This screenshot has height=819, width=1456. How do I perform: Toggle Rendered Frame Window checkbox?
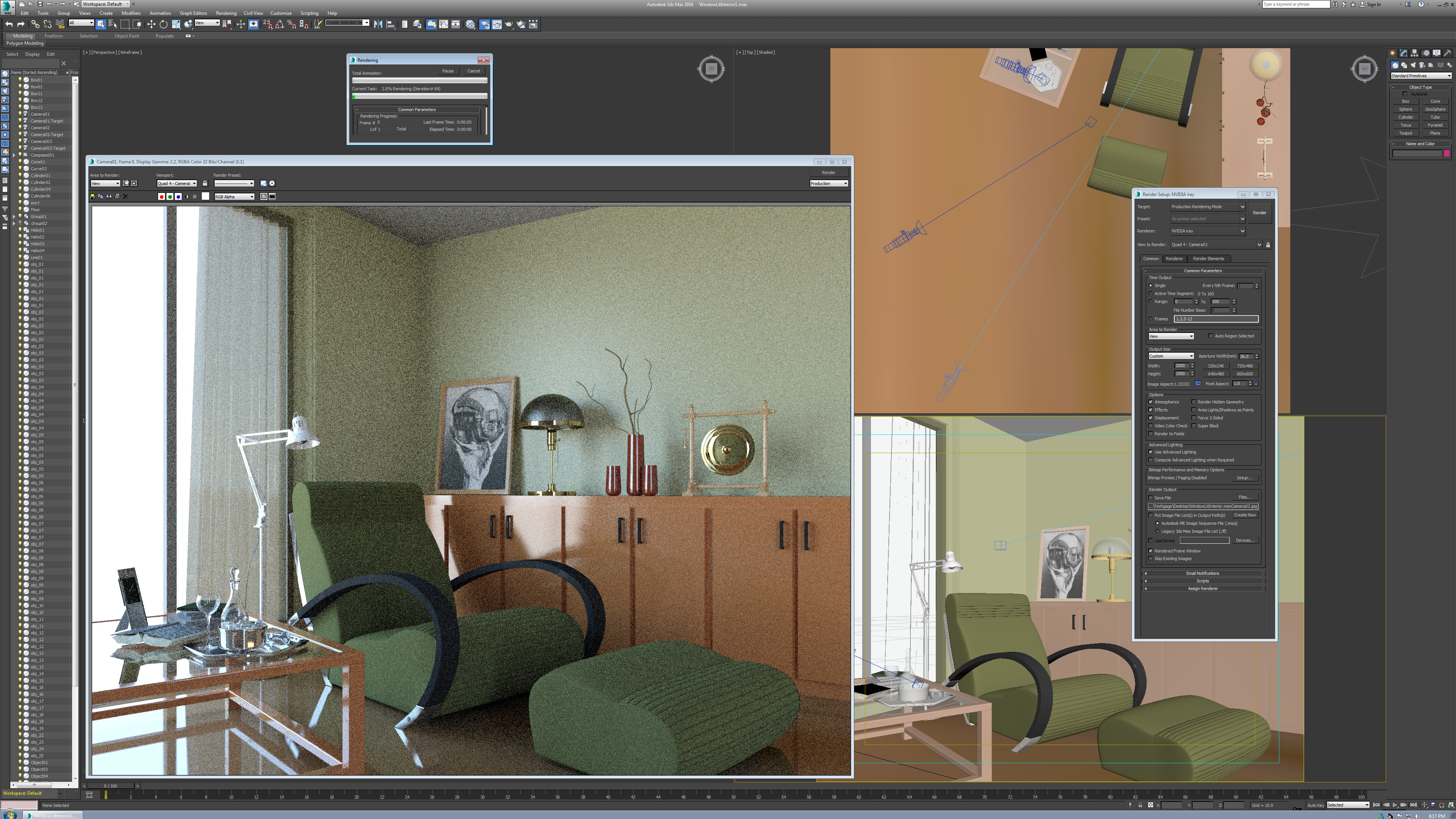tap(1151, 551)
